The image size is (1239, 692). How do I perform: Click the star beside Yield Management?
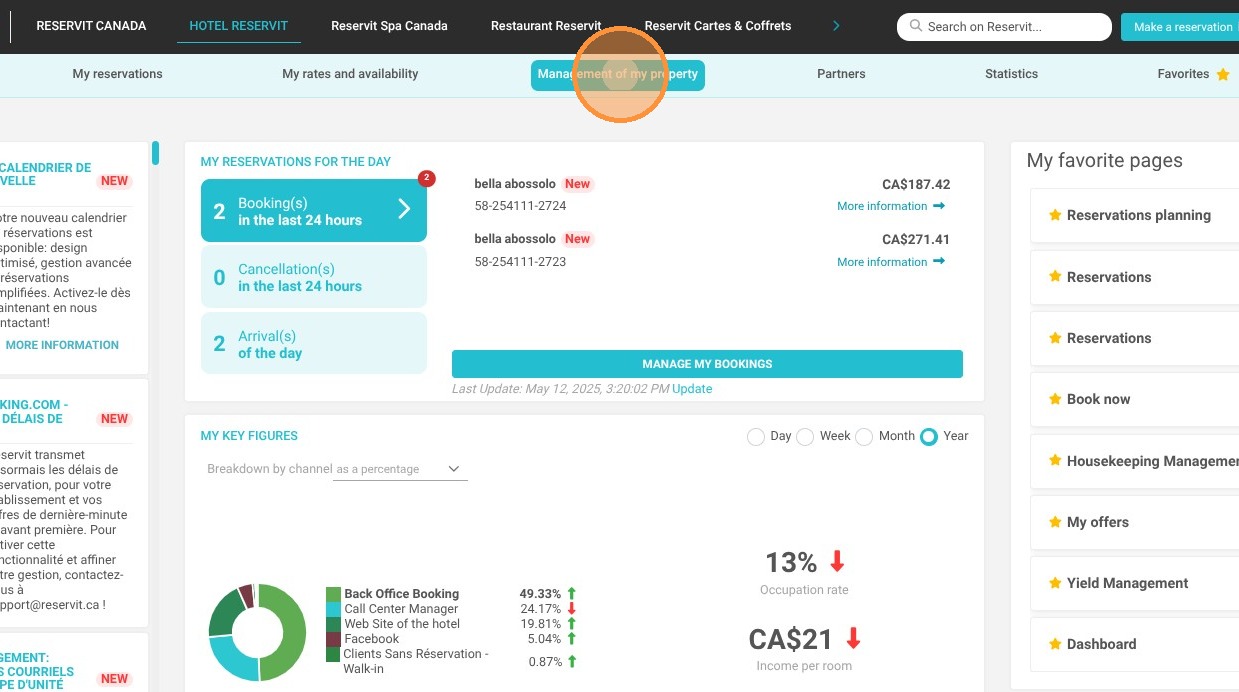point(1054,583)
